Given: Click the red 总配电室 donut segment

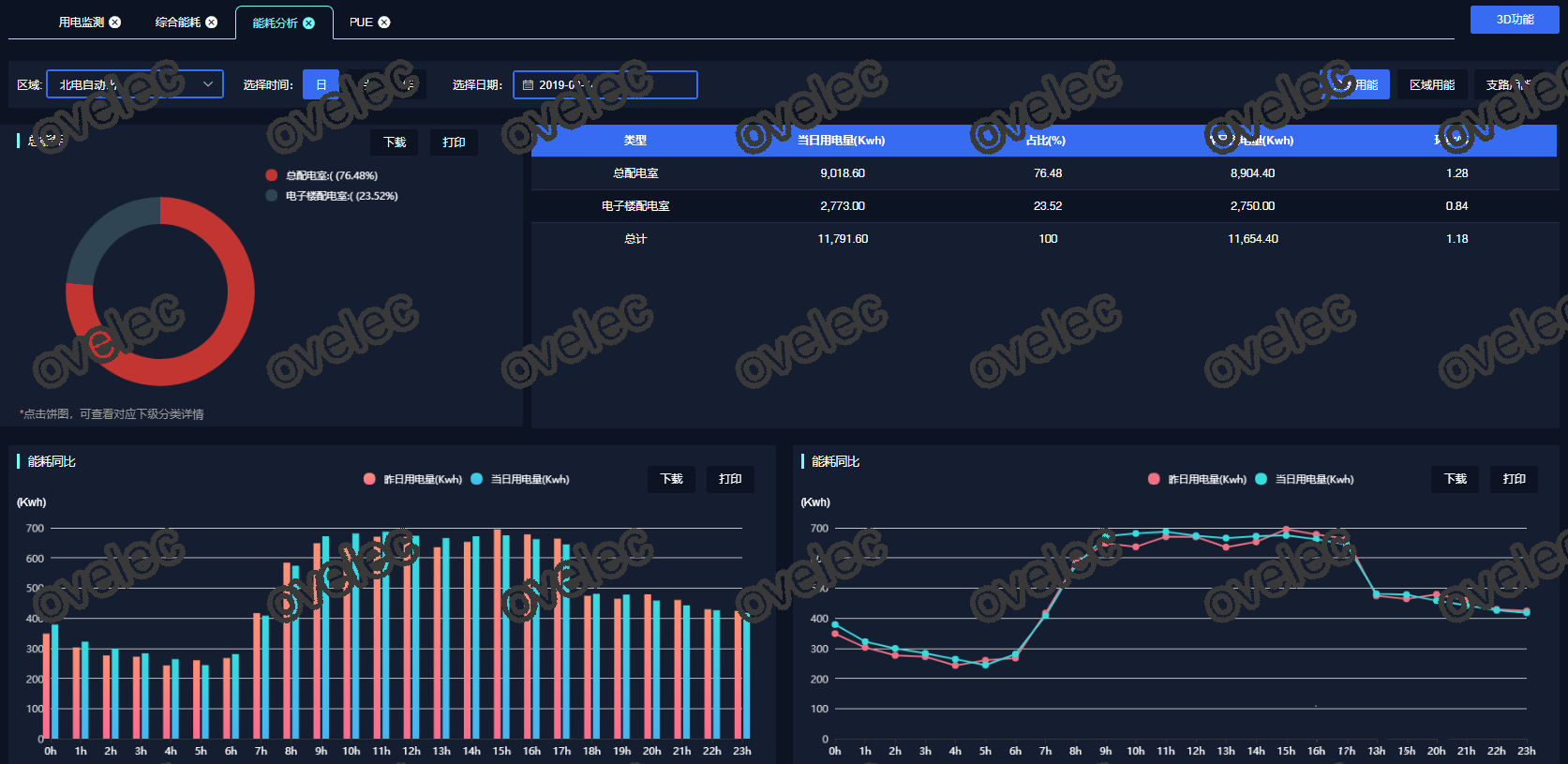Looking at the screenshot, I should click(237, 309).
